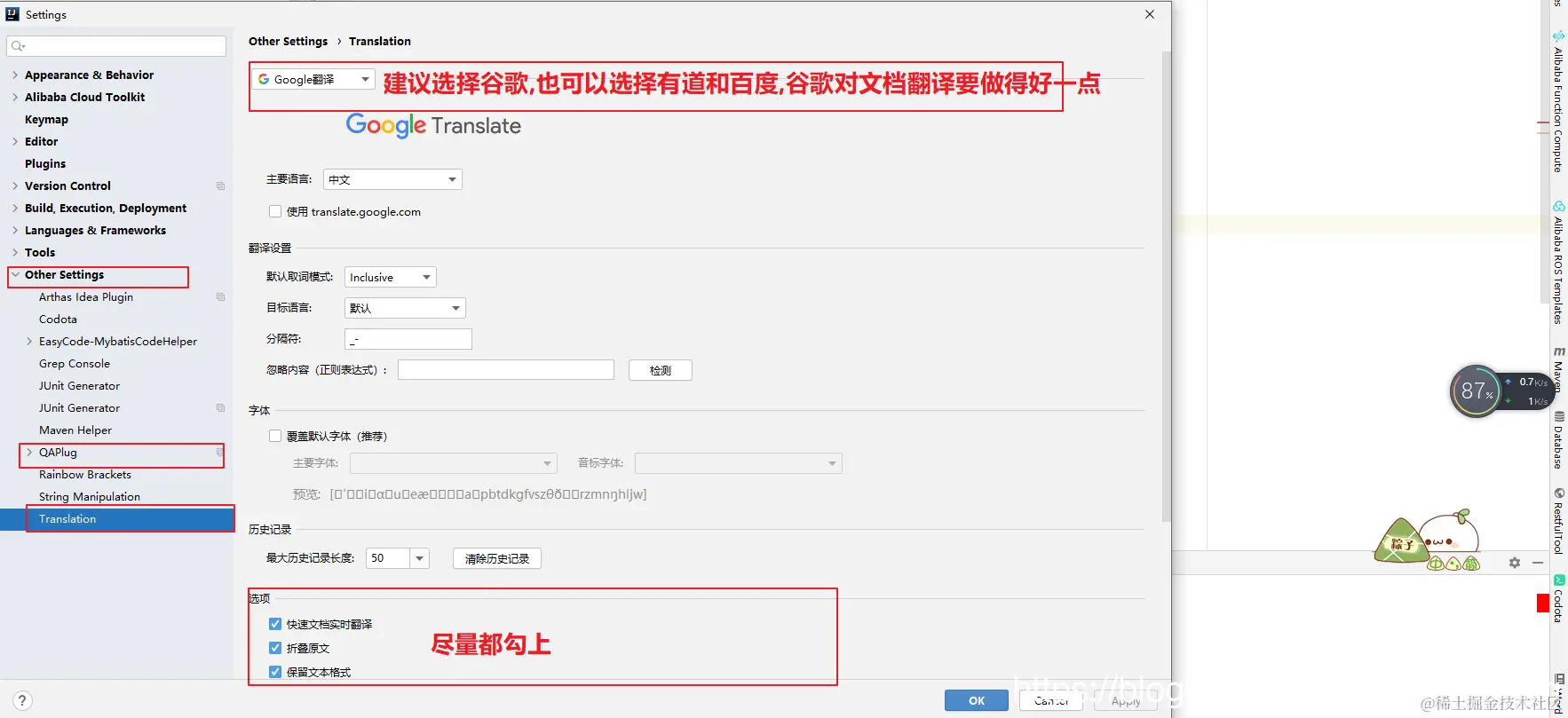Uncheck the 快速文档实时翻译 checkbox
The height and width of the screenshot is (718, 1568).
coord(275,625)
